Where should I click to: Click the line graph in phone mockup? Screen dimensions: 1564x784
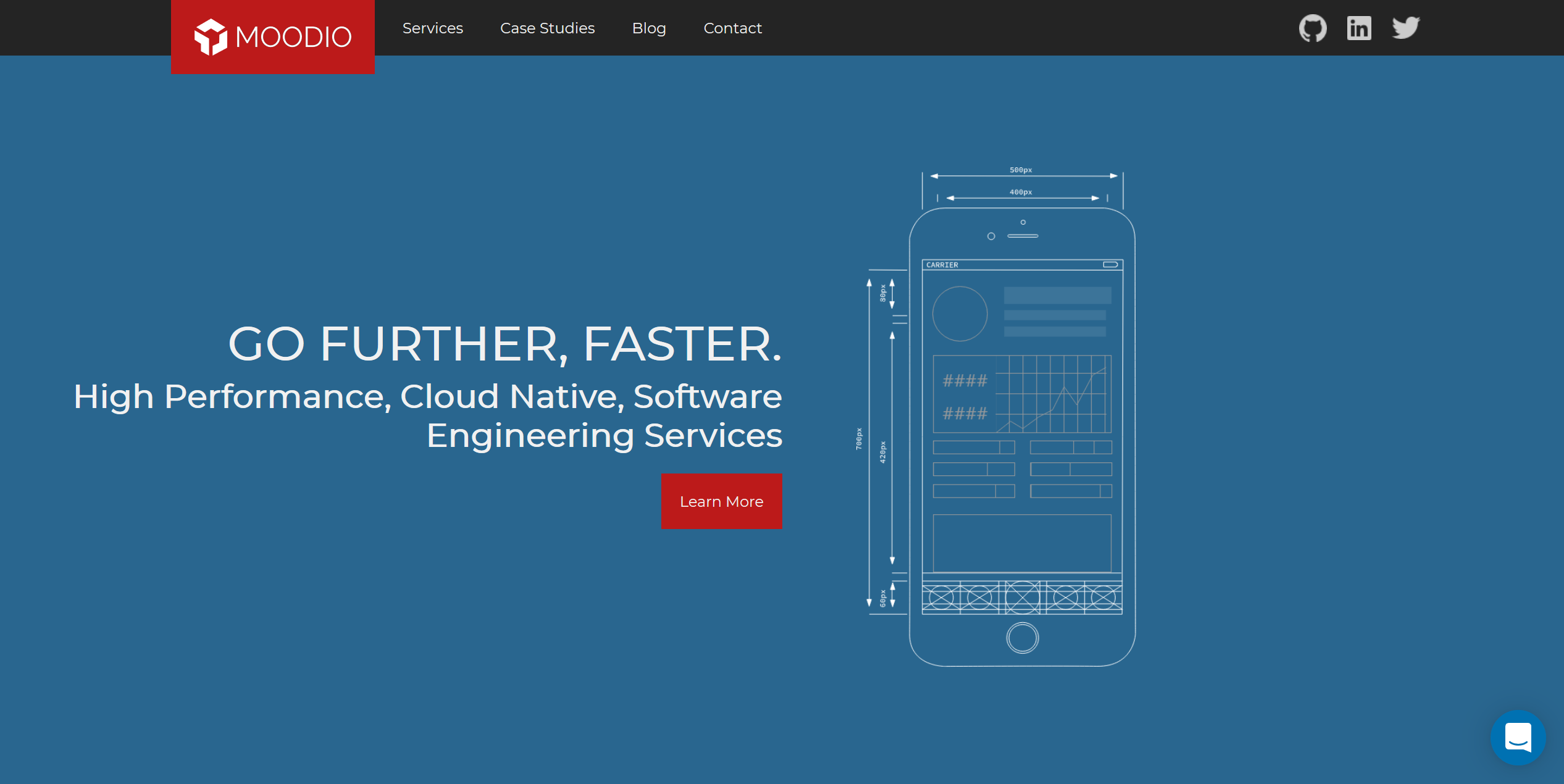(1055, 394)
